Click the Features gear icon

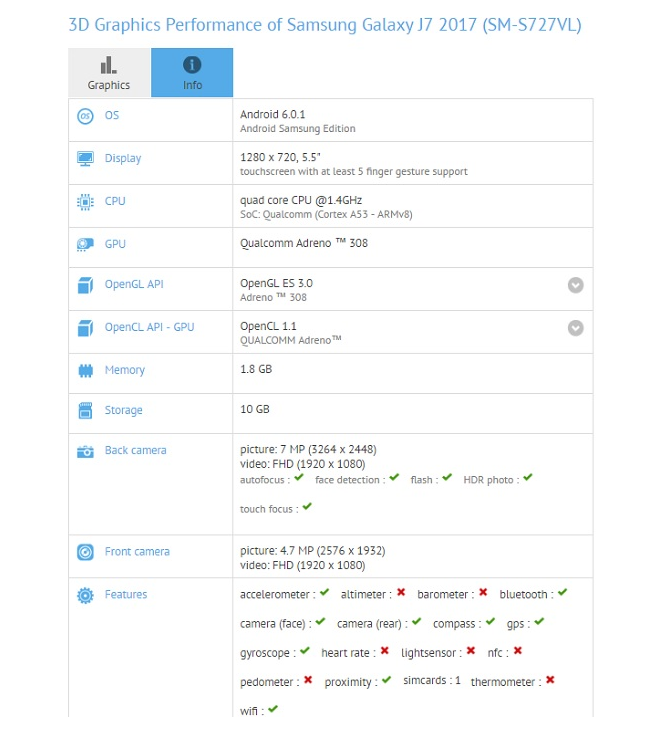coord(85,595)
